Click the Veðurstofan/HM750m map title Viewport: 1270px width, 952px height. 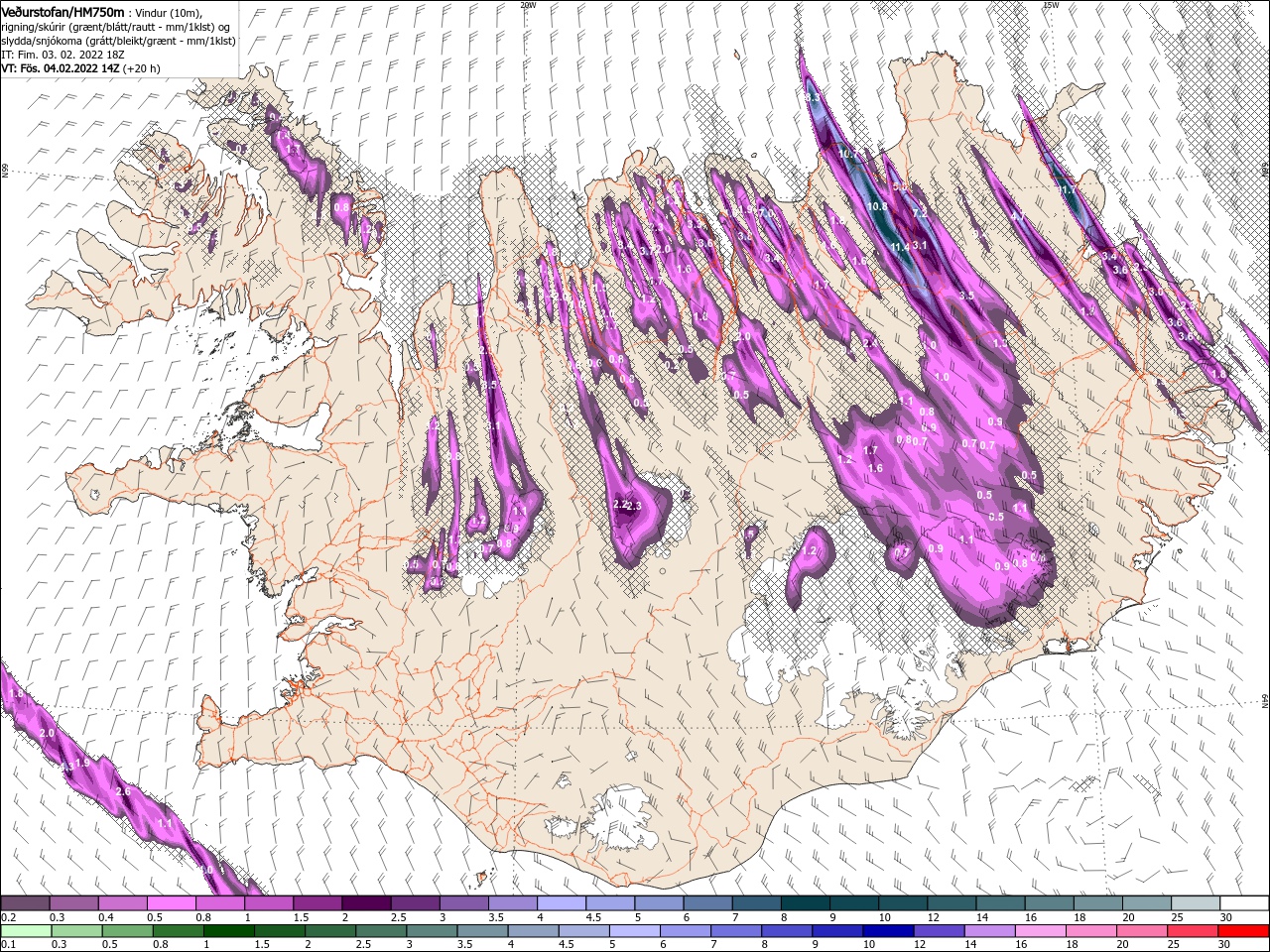coord(63,12)
